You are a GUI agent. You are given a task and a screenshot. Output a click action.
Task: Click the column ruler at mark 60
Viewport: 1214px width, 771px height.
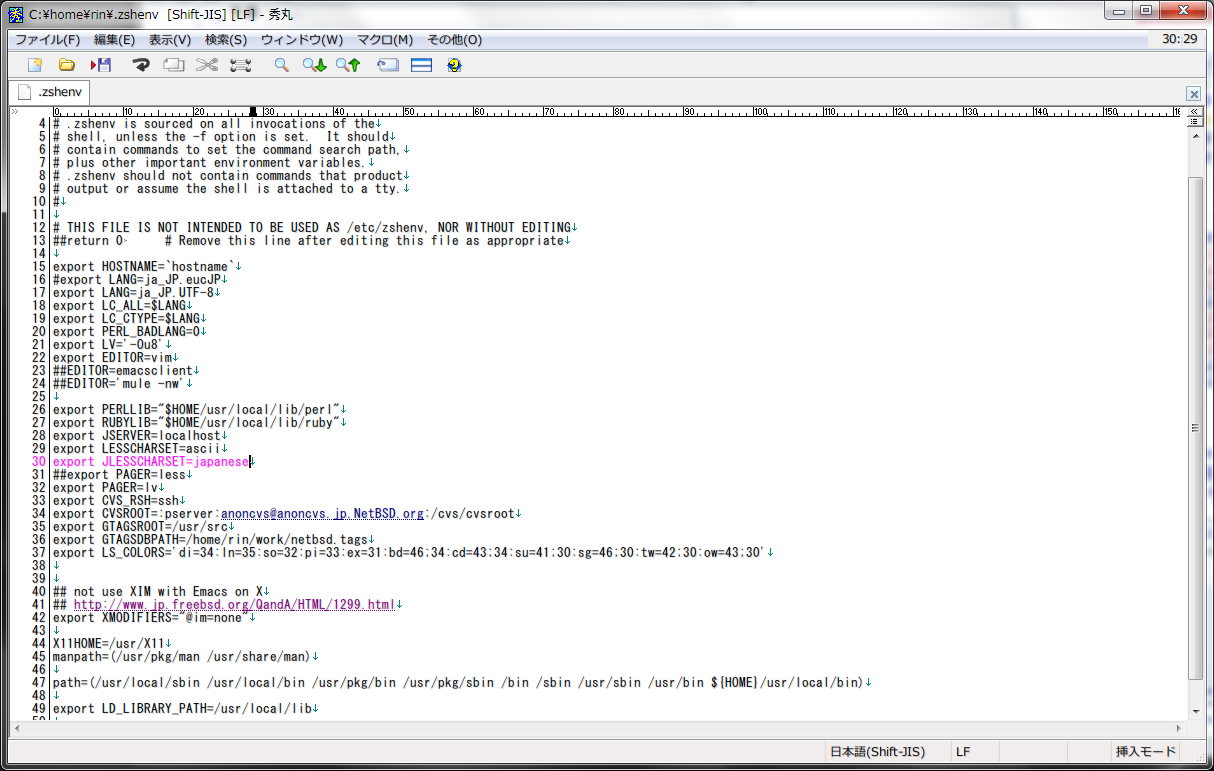click(479, 112)
